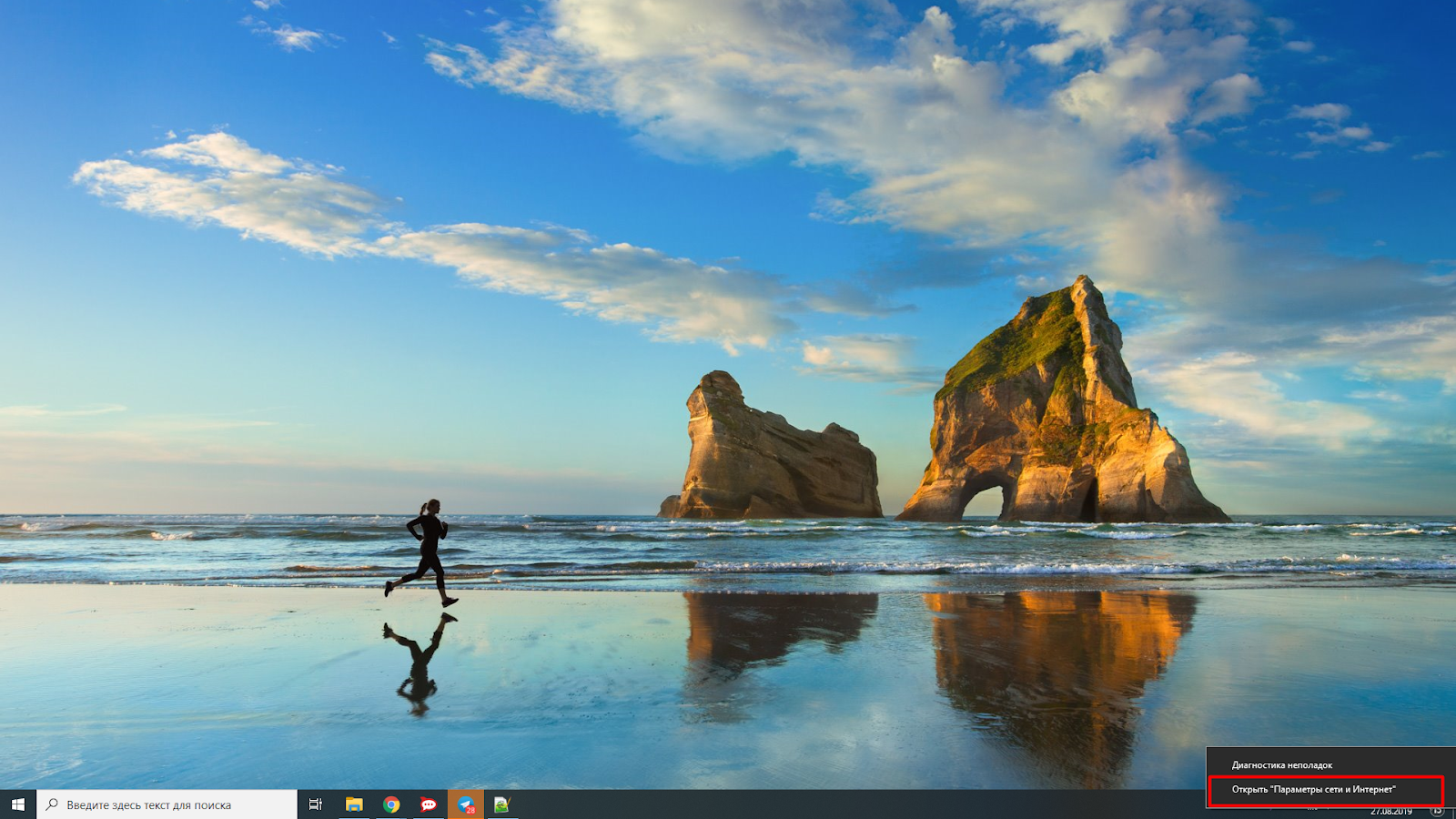Open the Windows Start menu
Image resolution: width=1456 pixels, height=819 pixels.
coord(18,804)
